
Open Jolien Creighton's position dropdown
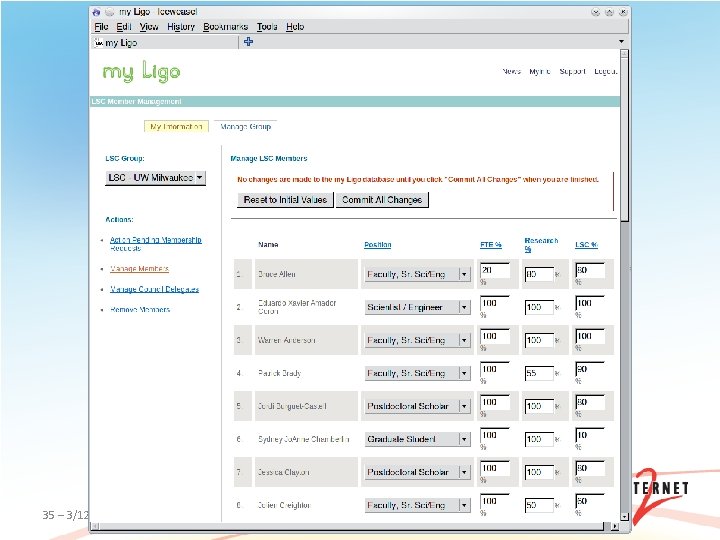tap(418, 505)
